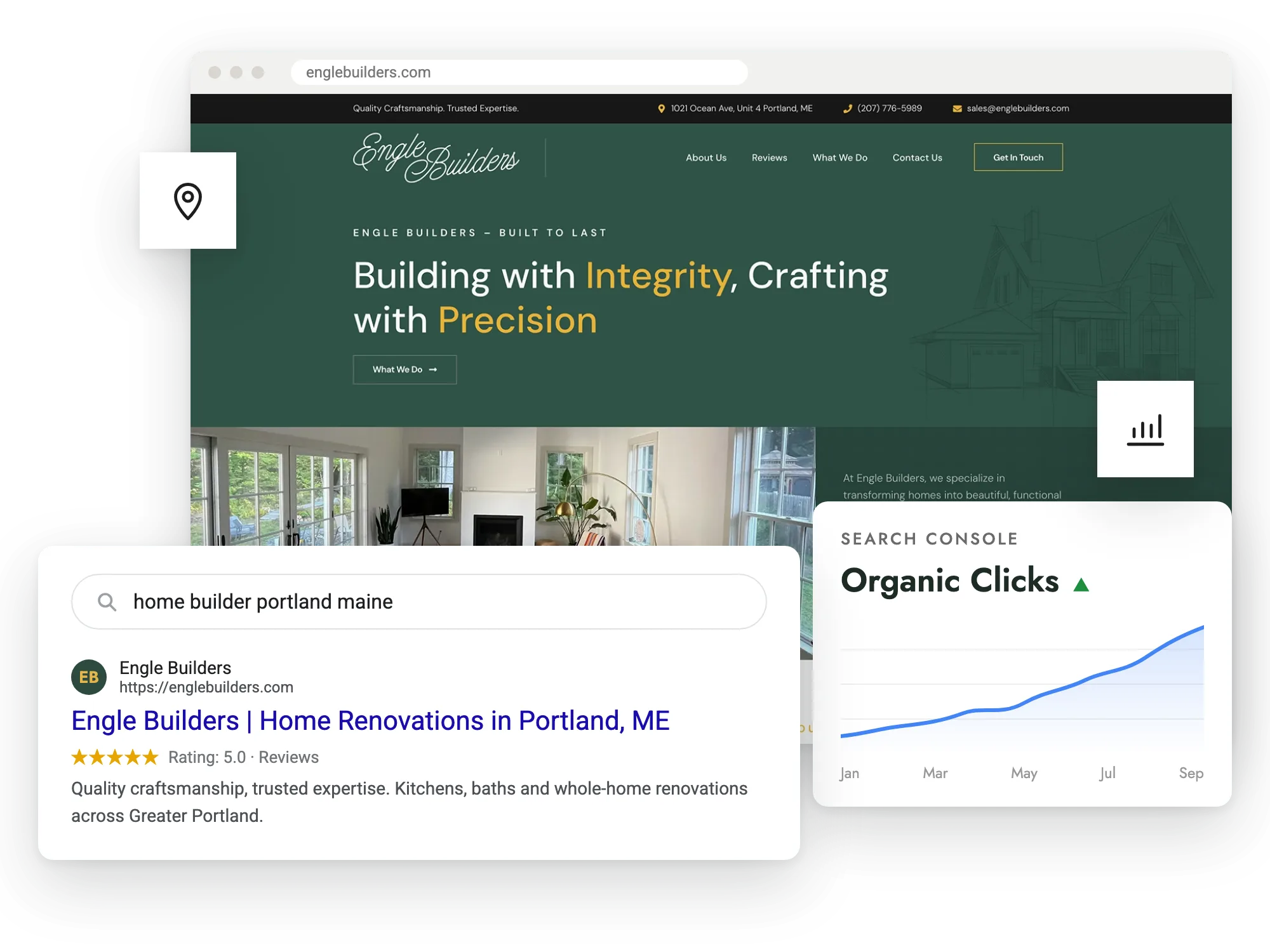The height and width of the screenshot is (952, 1270).
Task: Open the About Us menu item
Action: pyautogui.click(x=706, y=157)
